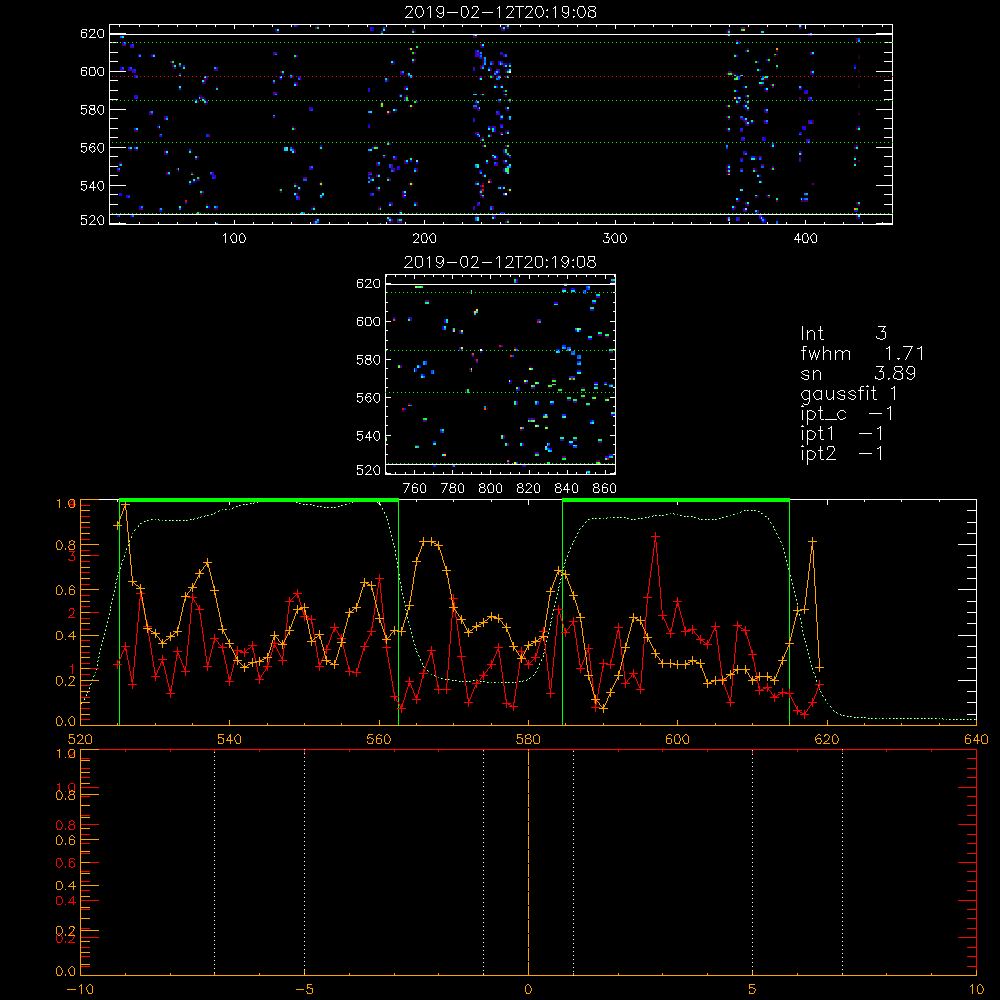Click x-axis label 100 on top plot
Image resolution: width=1000 pixels, height=1000 pixels.
point(233,239)
